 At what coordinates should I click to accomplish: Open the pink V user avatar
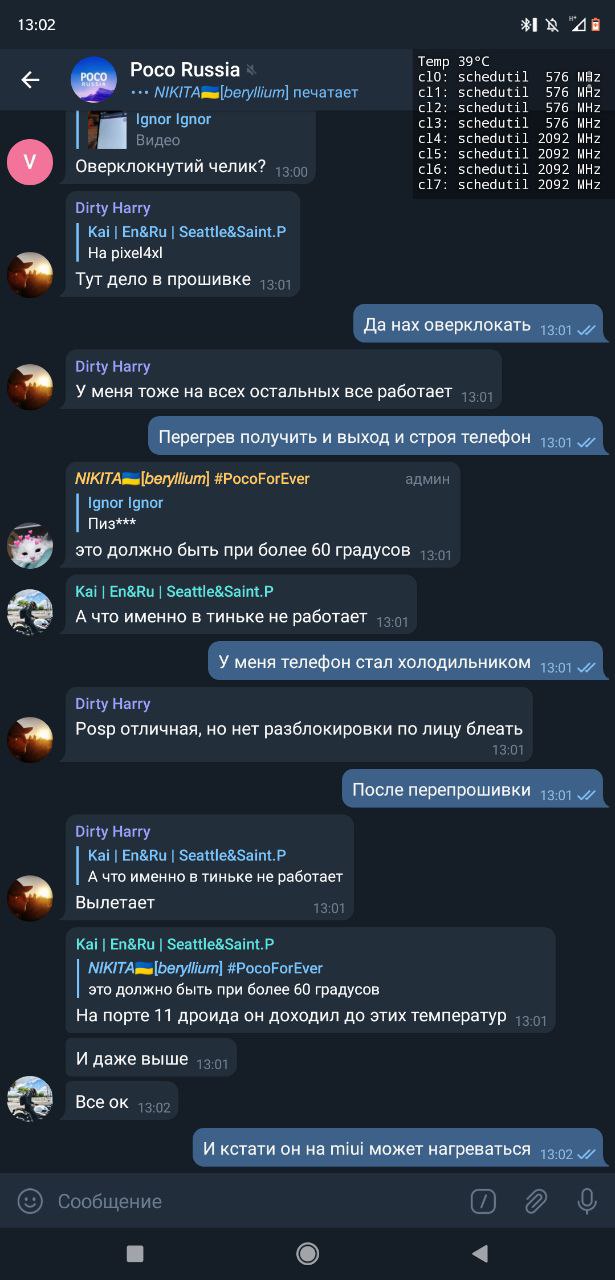tap(30, 162)
